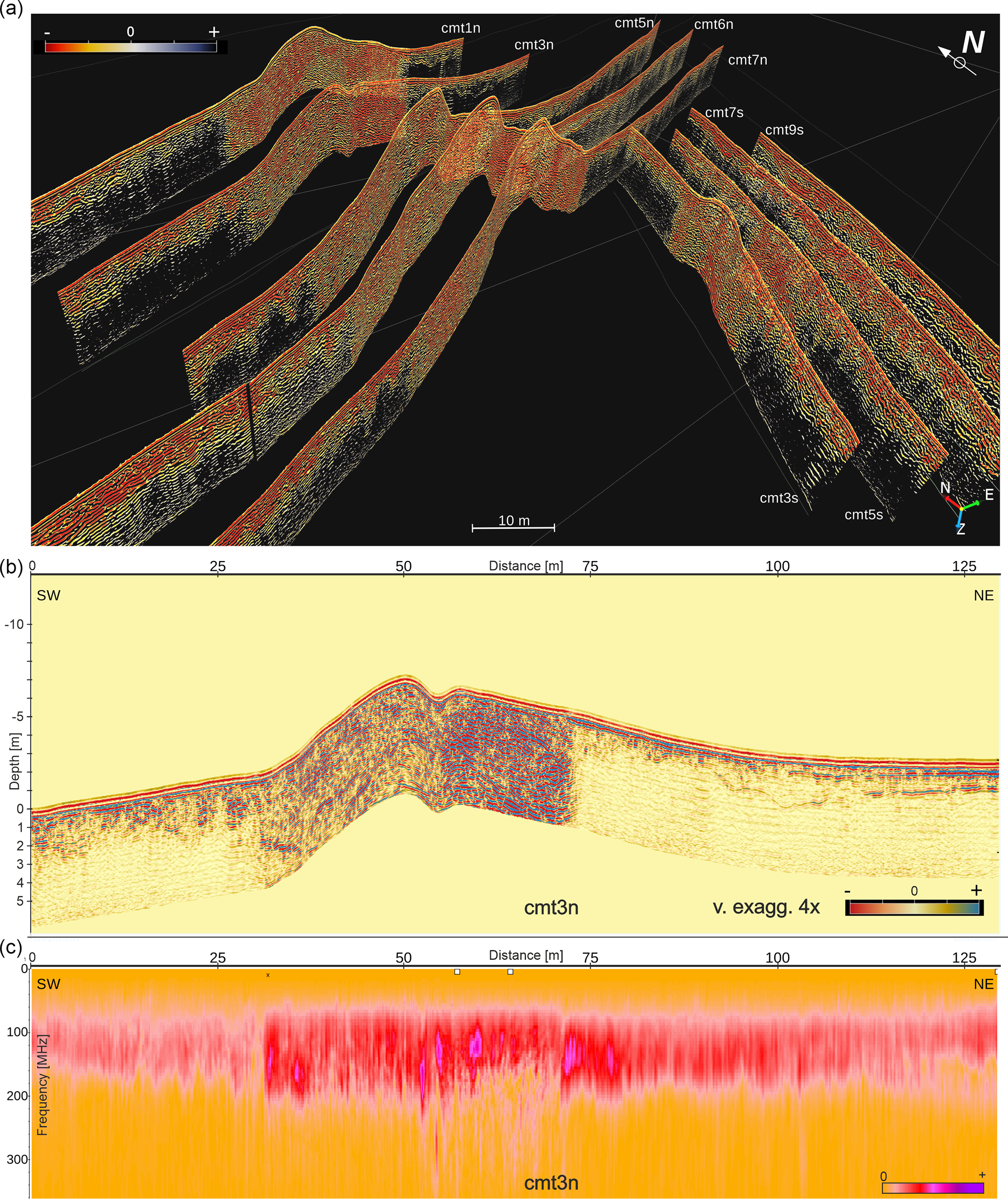The image size is (1008, 1199).
Task: Select the cmt5s profile label
Action: click(864, 514)
